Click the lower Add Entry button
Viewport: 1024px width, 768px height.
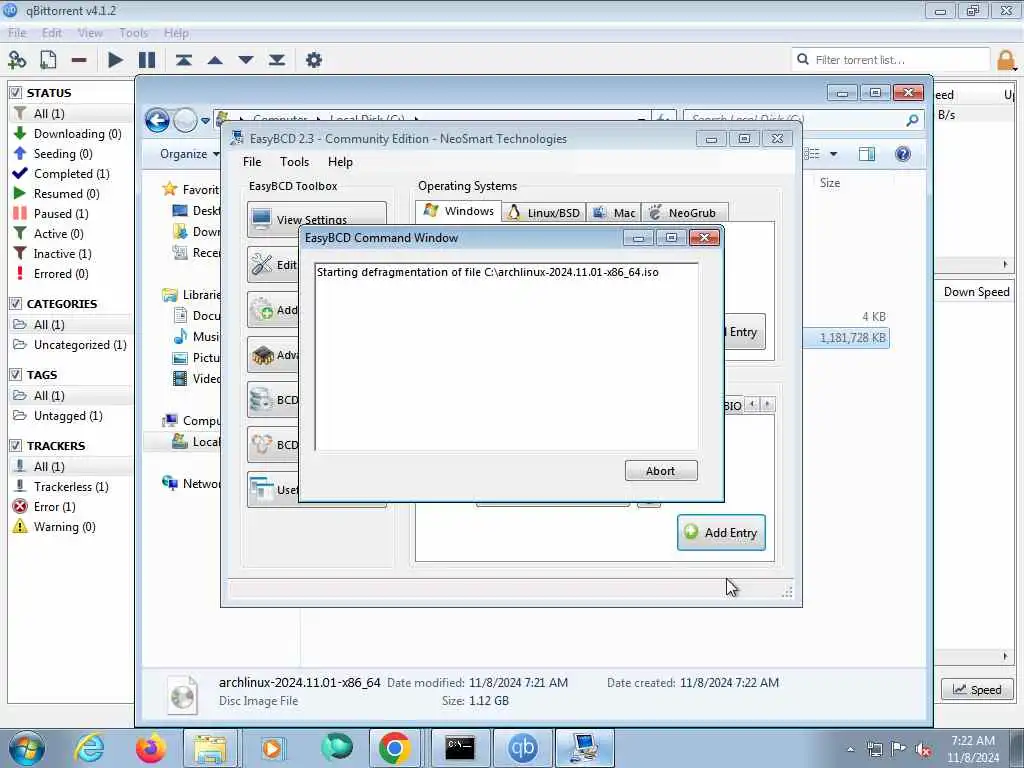pyautogui.click(x=721, y=533)
